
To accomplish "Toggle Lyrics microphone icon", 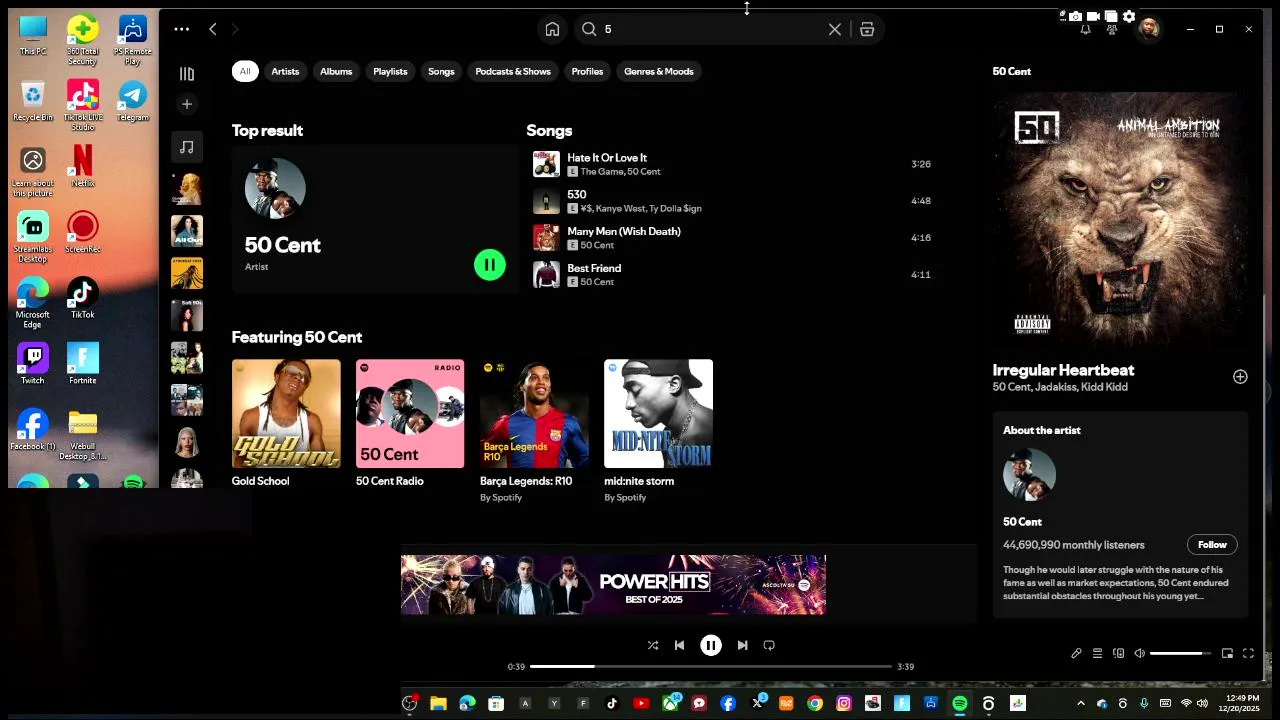I will tap(1076, 654).
